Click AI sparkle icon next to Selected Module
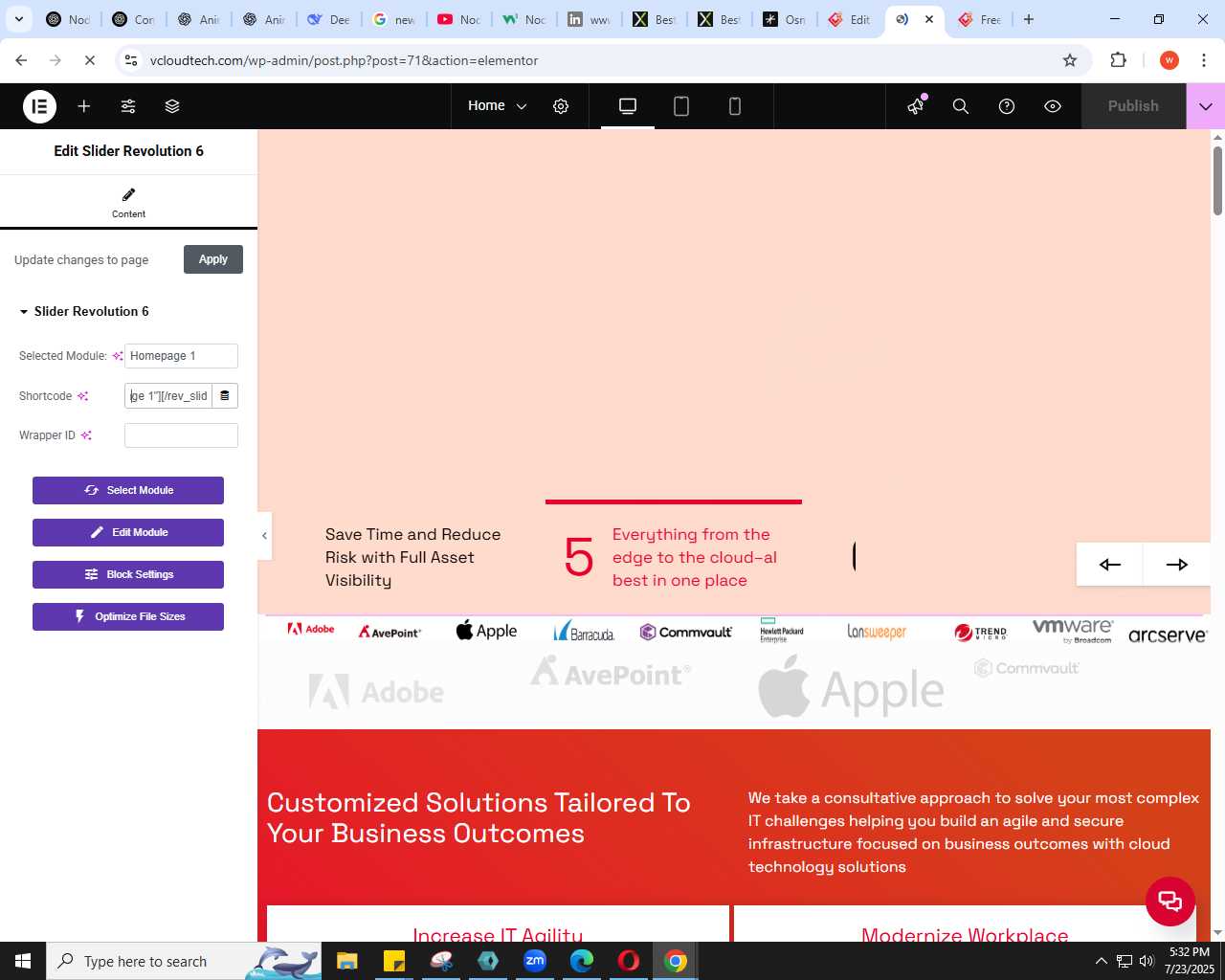 118,356
